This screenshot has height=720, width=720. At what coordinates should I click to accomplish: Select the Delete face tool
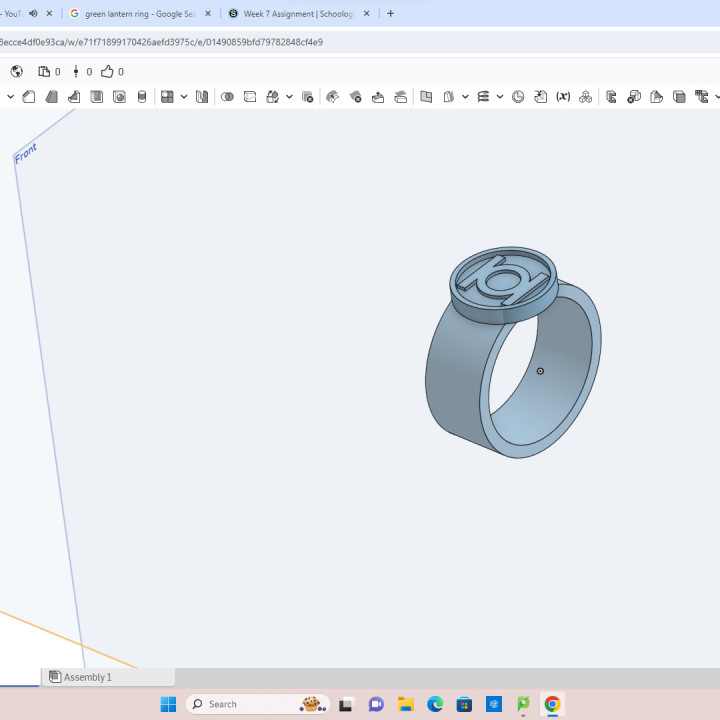(x=355, y=97)
